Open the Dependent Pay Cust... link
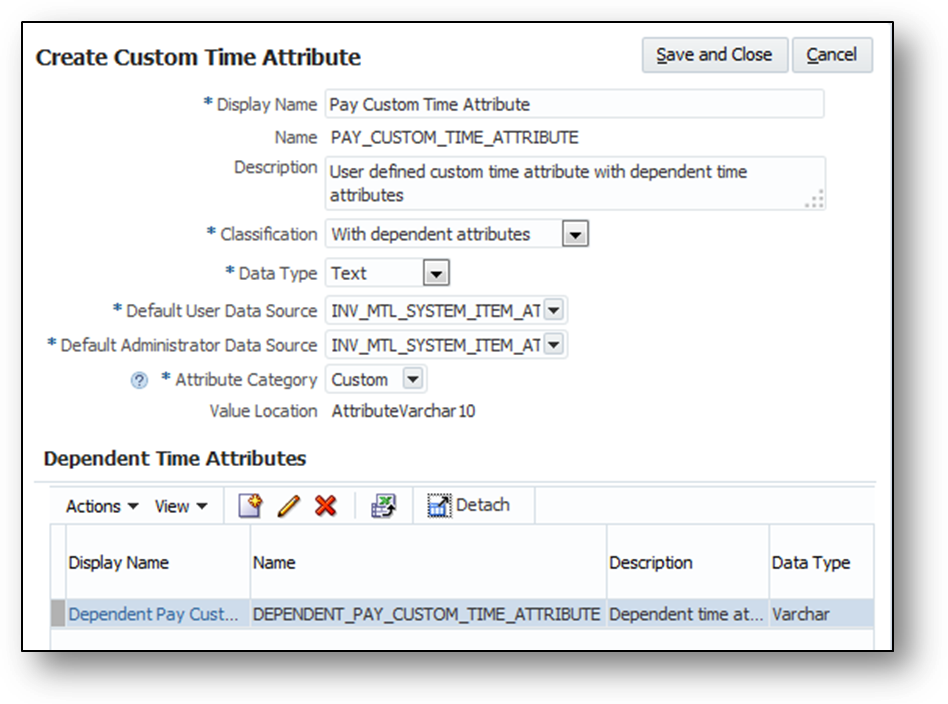The image size is (948, 704). [x=153, y=614]
